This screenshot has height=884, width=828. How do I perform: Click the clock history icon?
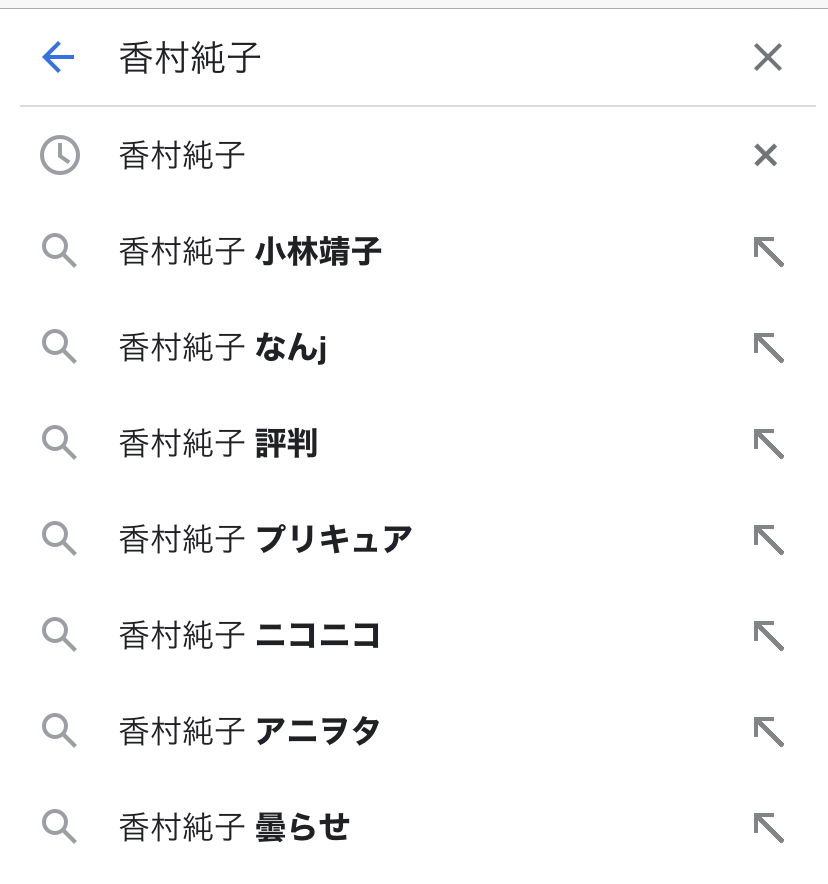coord(60,155)
